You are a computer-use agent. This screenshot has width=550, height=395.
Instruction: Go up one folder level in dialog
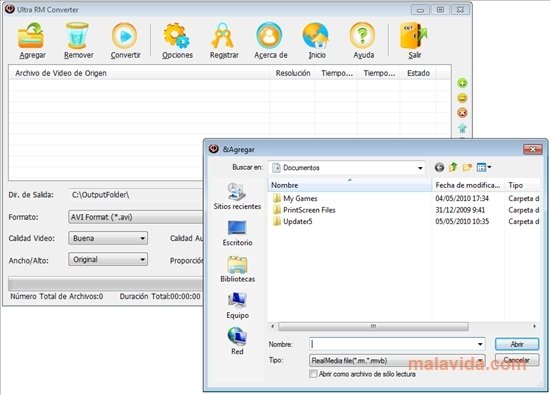453,167
